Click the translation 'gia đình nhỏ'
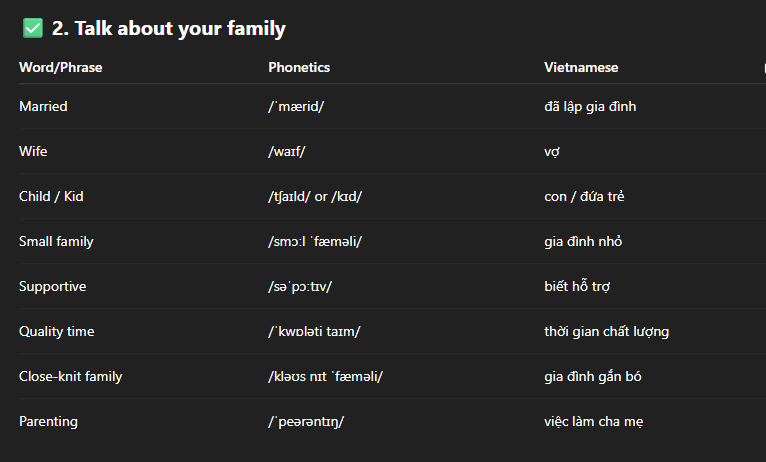Viewport: 766px width, 462px height. coord(583,241)
